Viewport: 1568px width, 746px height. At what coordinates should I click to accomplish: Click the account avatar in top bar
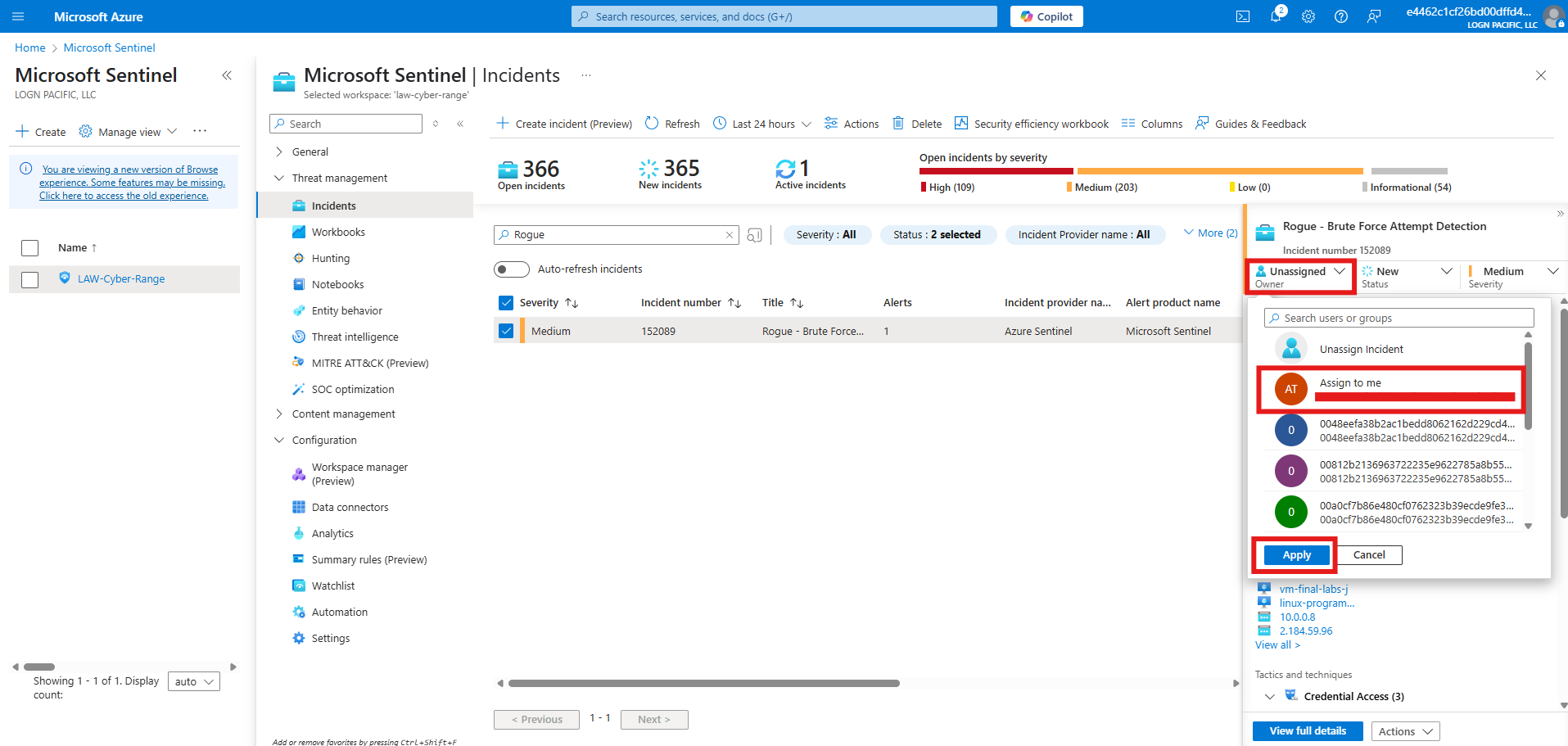(1553, 16)
